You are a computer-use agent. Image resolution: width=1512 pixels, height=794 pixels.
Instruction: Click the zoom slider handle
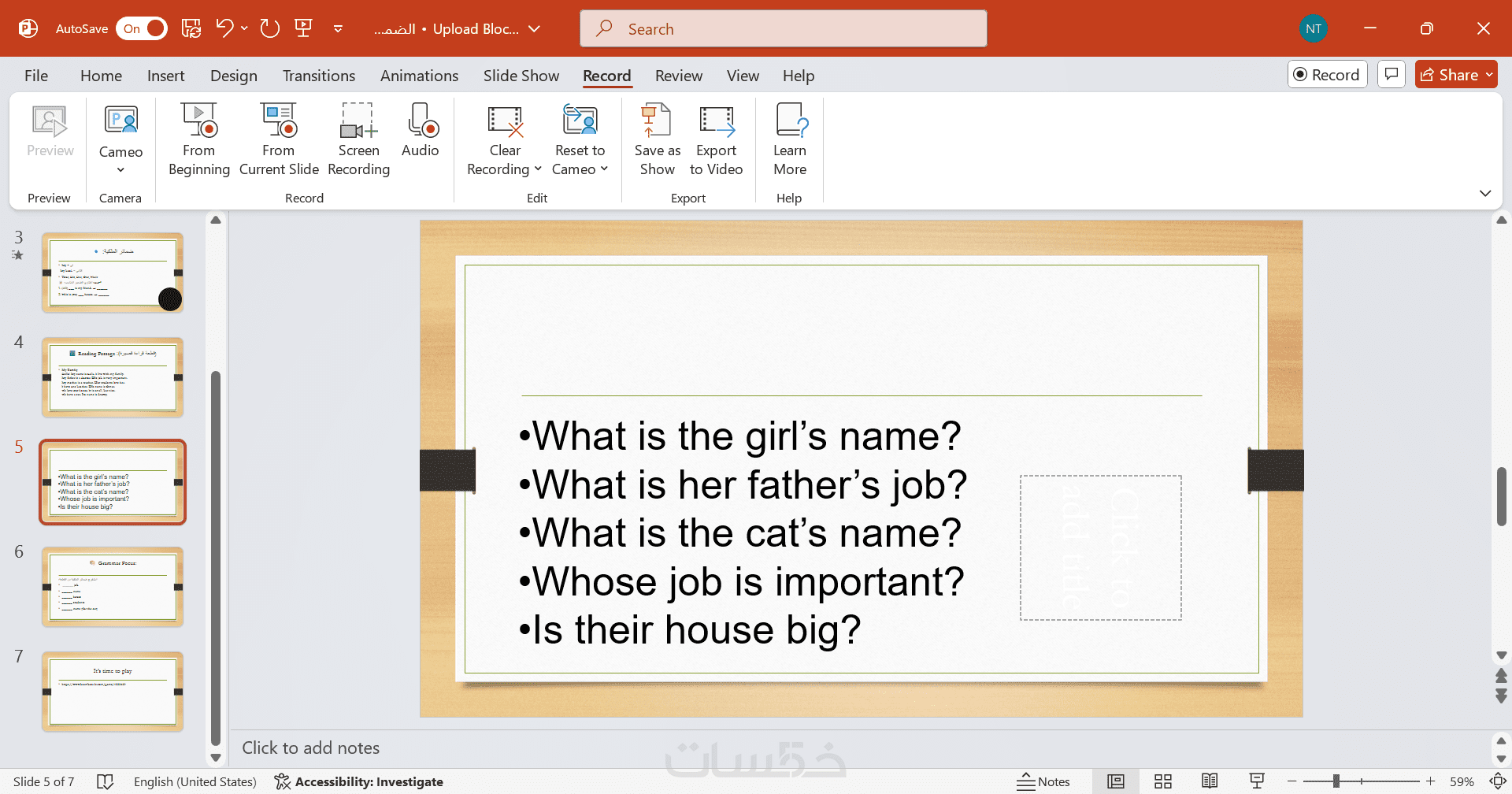1336,781
